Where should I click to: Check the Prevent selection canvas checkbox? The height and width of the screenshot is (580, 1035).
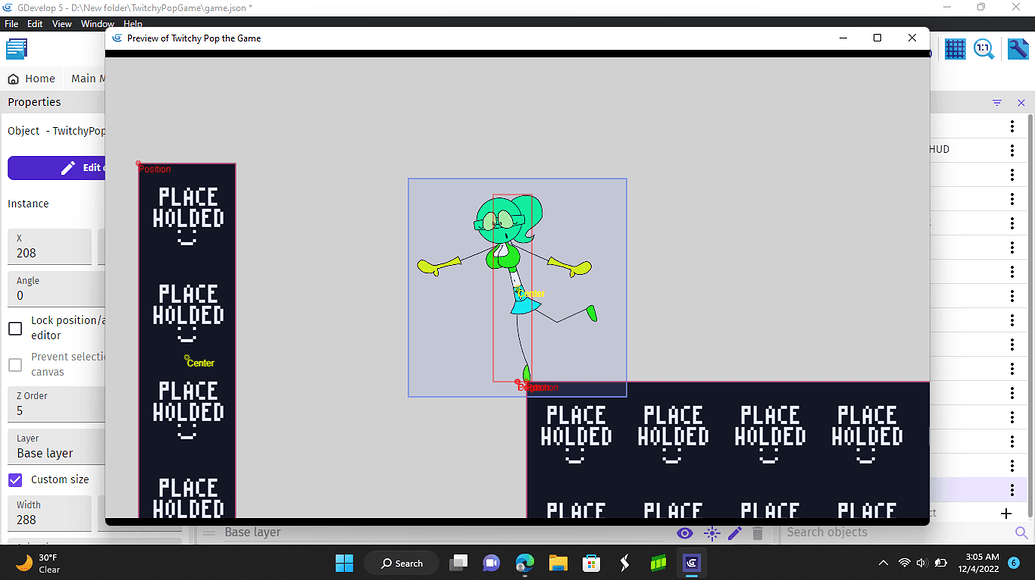(x=15, y=365)
